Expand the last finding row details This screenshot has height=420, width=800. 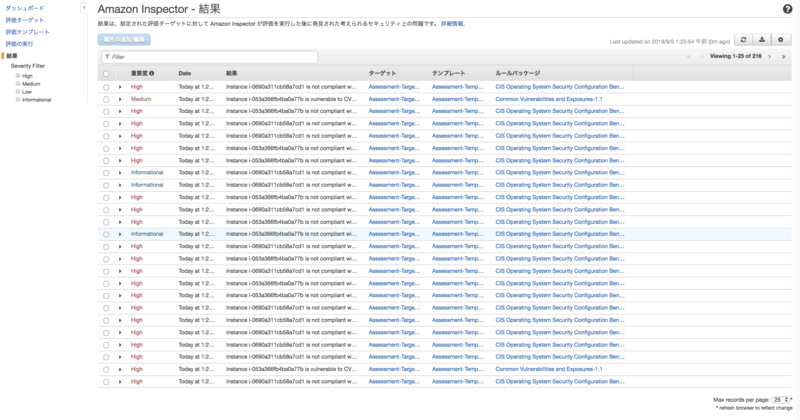120,382
